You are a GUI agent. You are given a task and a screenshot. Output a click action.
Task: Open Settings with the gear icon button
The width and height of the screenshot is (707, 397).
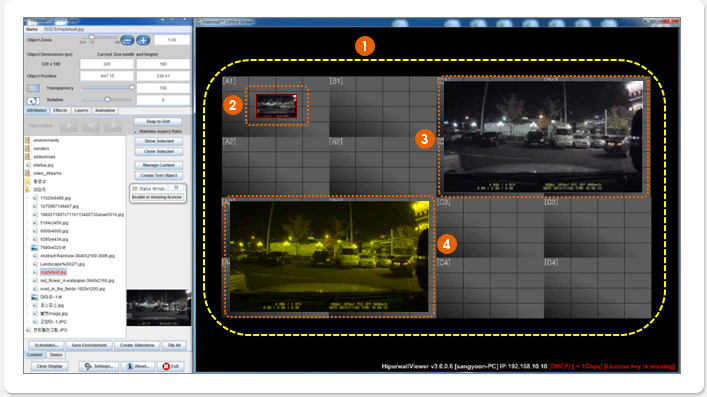pos(99,366)
